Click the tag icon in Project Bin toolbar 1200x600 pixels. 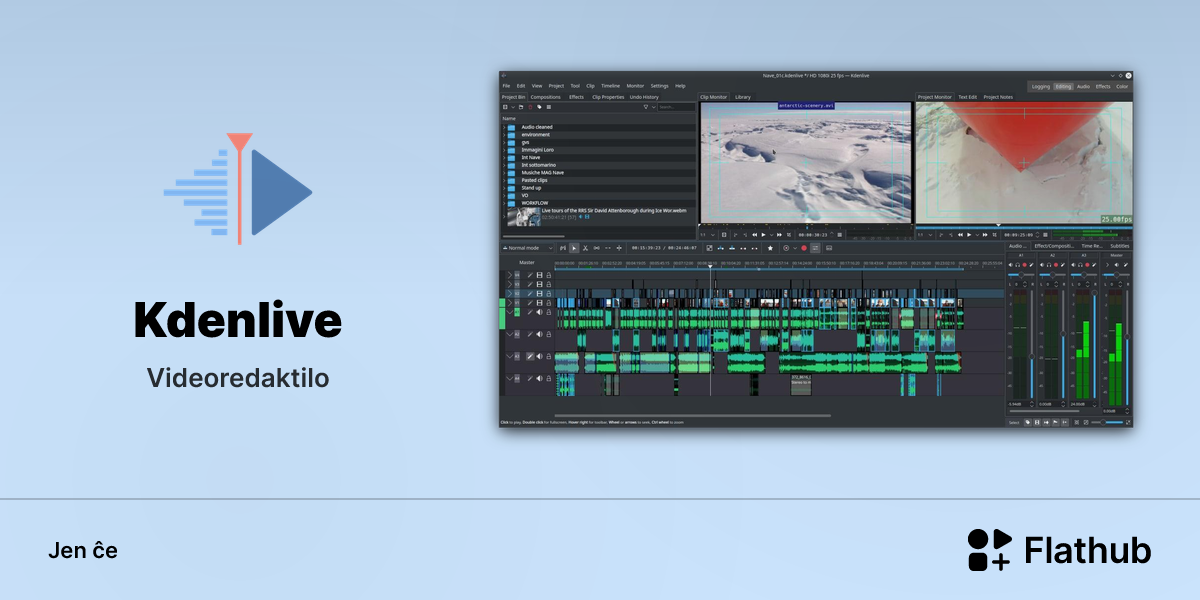pos(539,107)
